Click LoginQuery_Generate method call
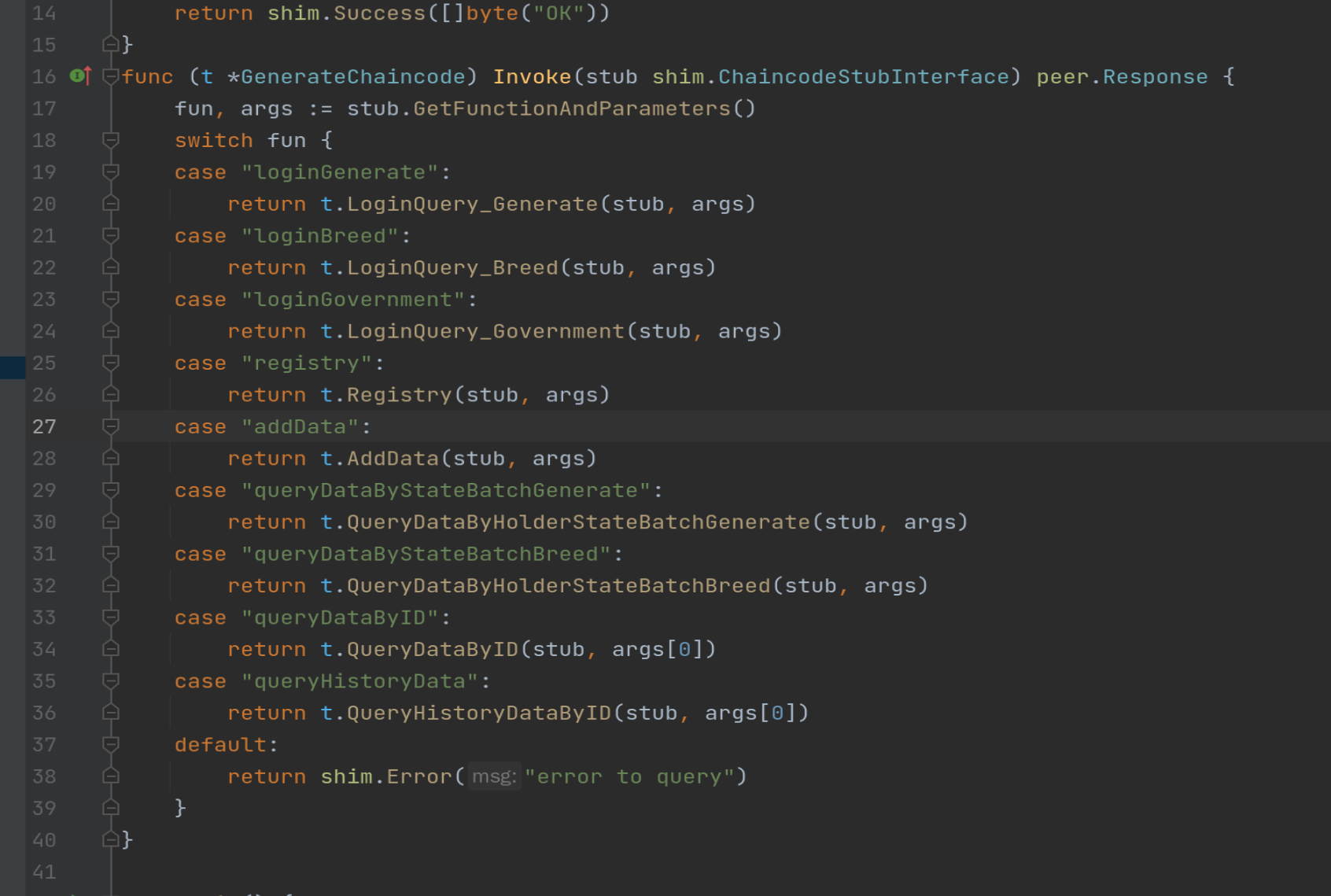Viewport: 1331px width, 896px height. (473, 205)
